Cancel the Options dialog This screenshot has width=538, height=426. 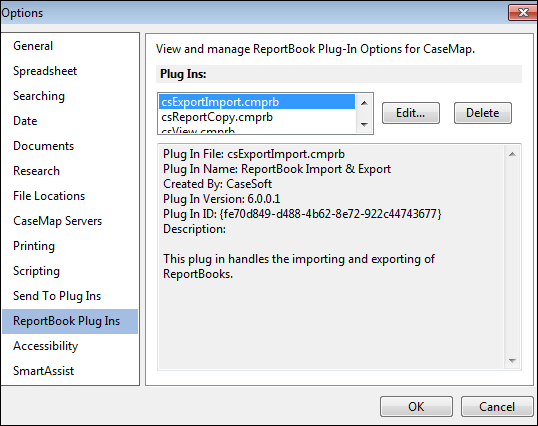pos(497,407)
